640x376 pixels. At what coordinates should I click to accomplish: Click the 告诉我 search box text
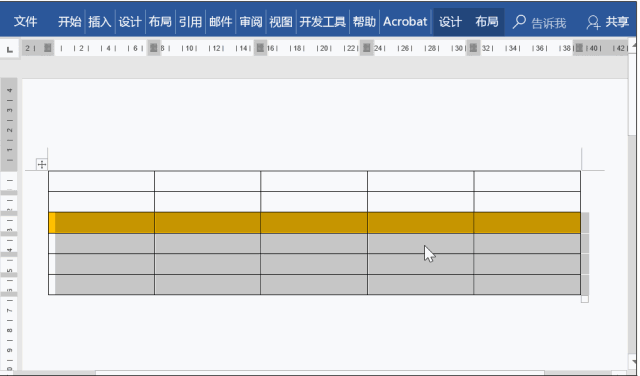(549, 23)
